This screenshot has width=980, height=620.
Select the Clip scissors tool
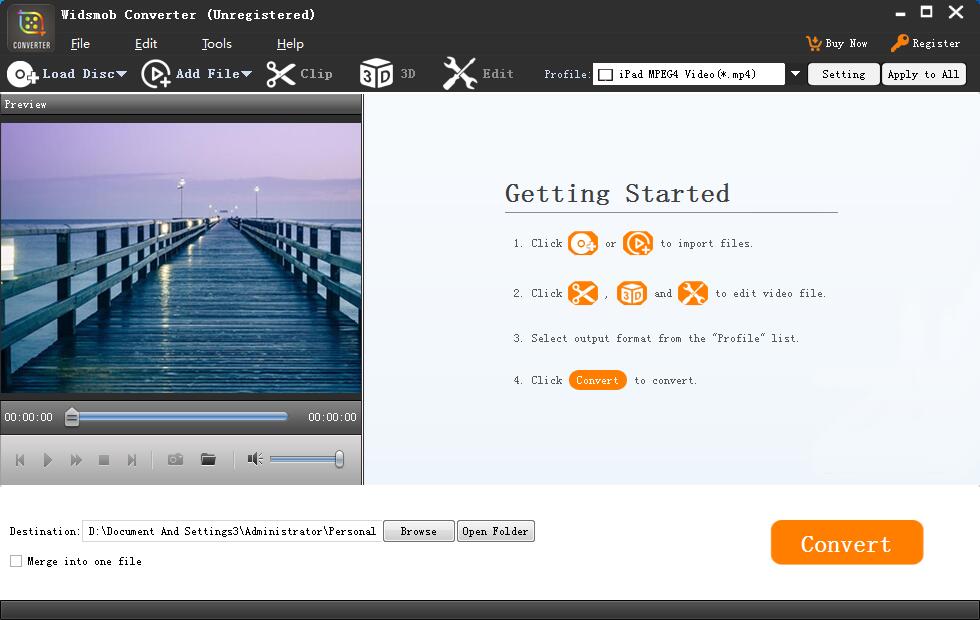point(281,74)
